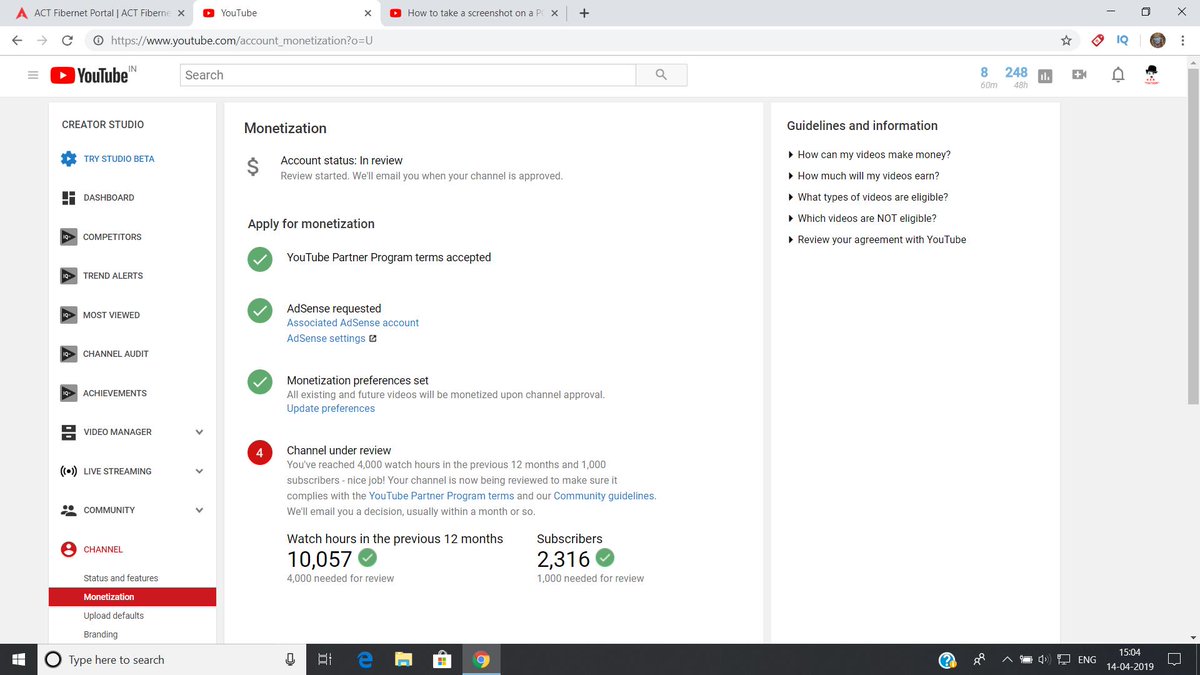Open a new browser tab
This screenshot has height=675, width=1200.
(x=584, y=13)
